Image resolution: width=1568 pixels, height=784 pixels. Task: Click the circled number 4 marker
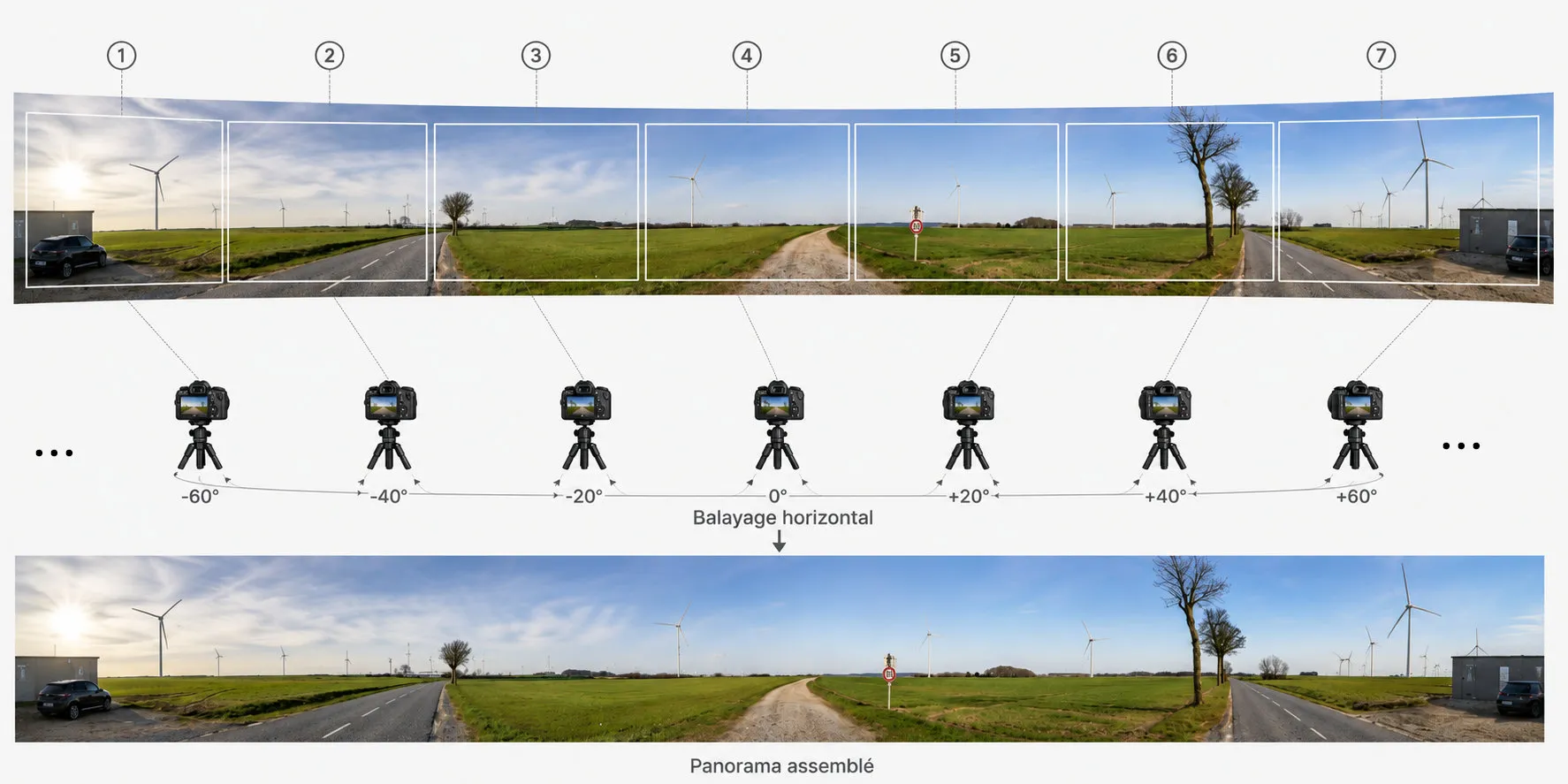tap(747, 56)
